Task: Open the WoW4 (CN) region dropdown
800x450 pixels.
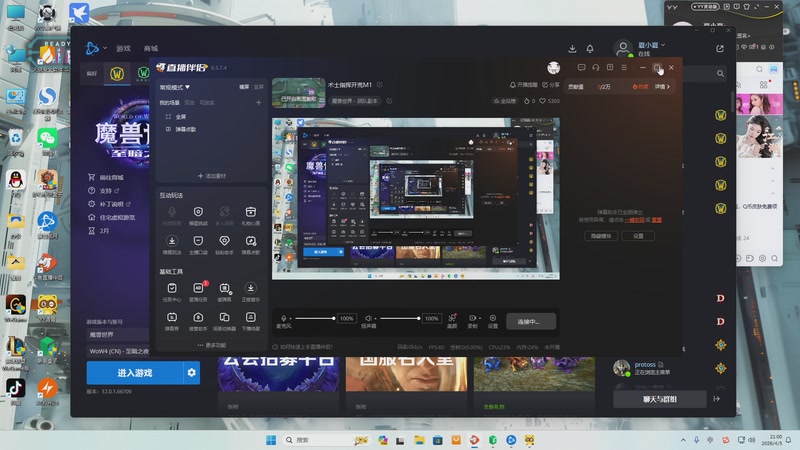Action: coord(118,351)
